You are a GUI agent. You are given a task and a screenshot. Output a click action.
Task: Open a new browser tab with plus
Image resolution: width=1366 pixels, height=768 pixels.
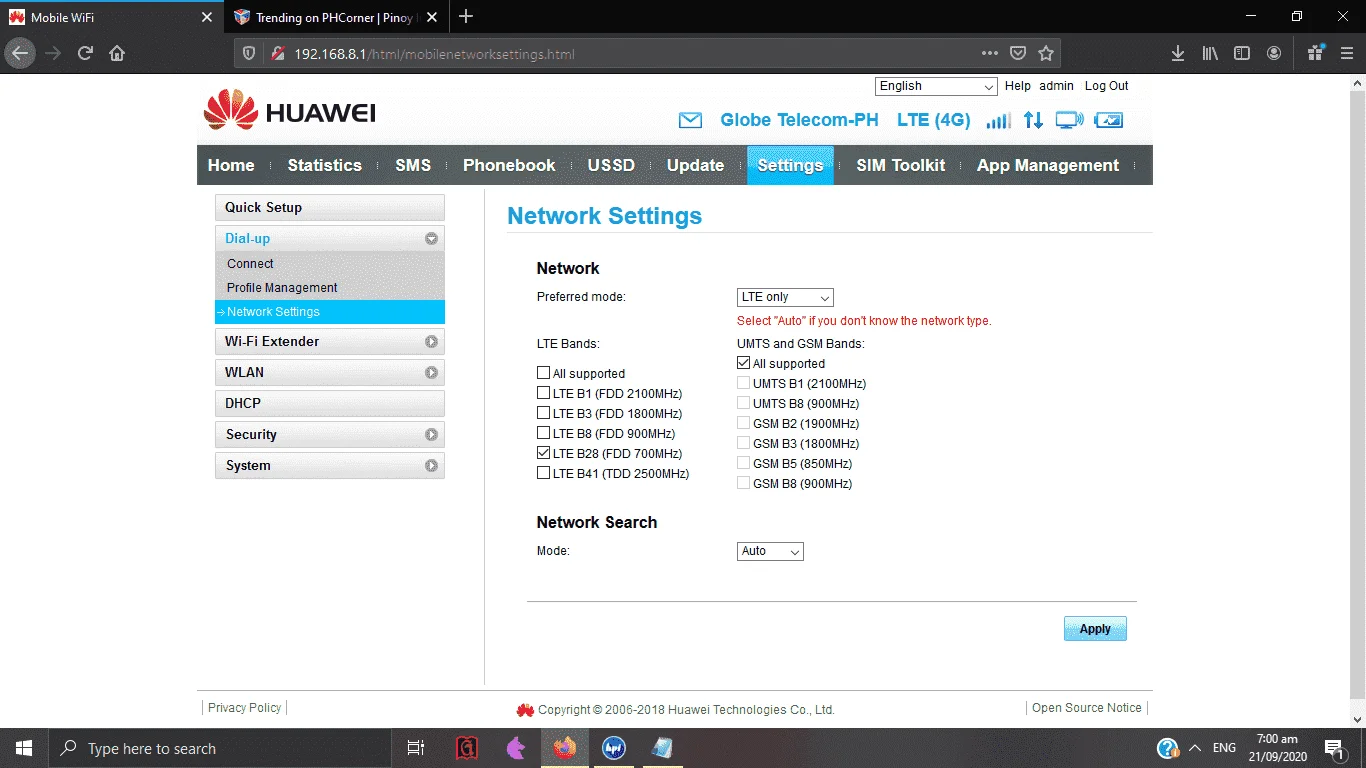click(x=466, y=16)
